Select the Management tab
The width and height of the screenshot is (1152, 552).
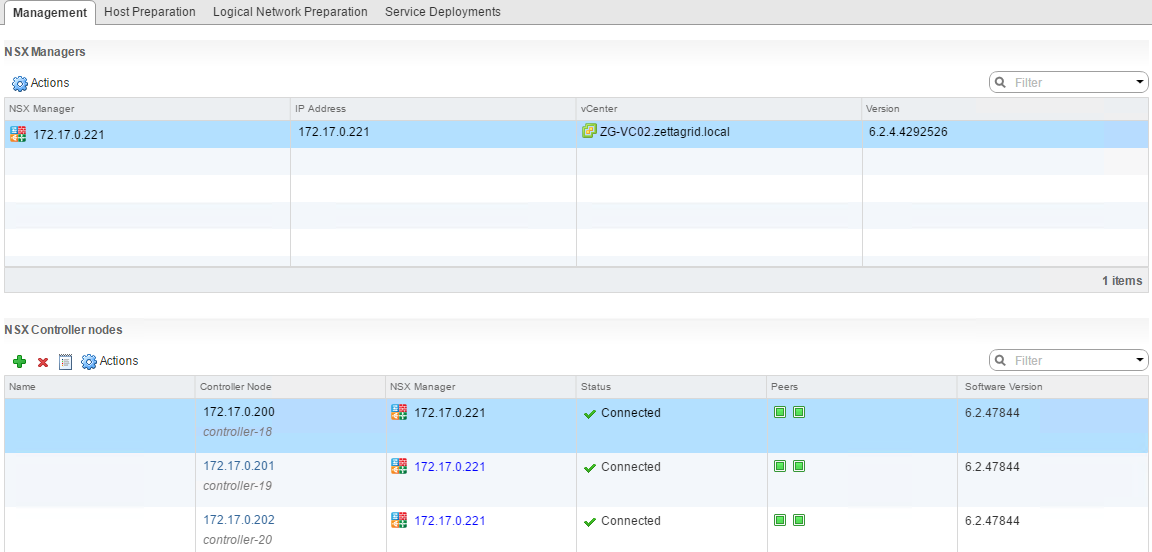click(x=50, y=12)
